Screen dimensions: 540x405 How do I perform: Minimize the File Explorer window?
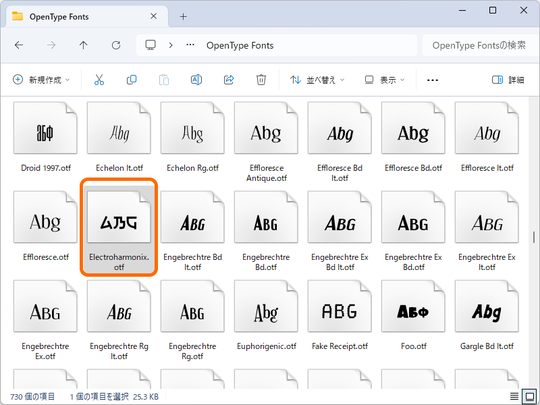pos(462,10)
